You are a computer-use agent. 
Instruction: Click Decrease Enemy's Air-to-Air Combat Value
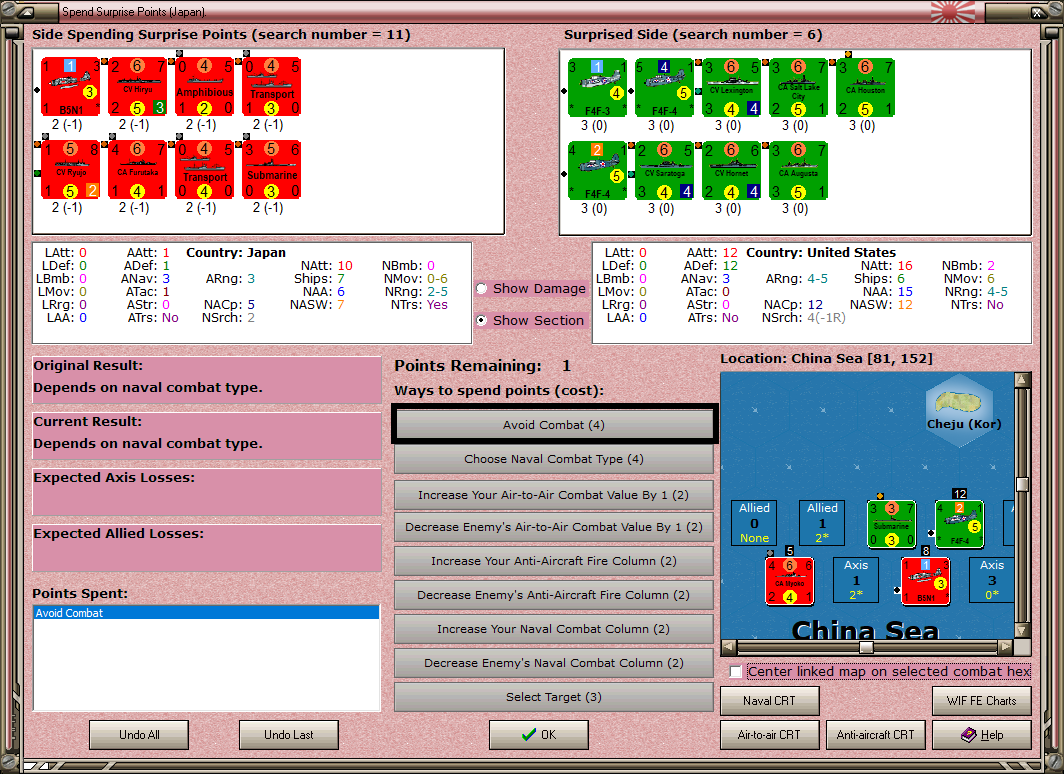pos(554,527)
